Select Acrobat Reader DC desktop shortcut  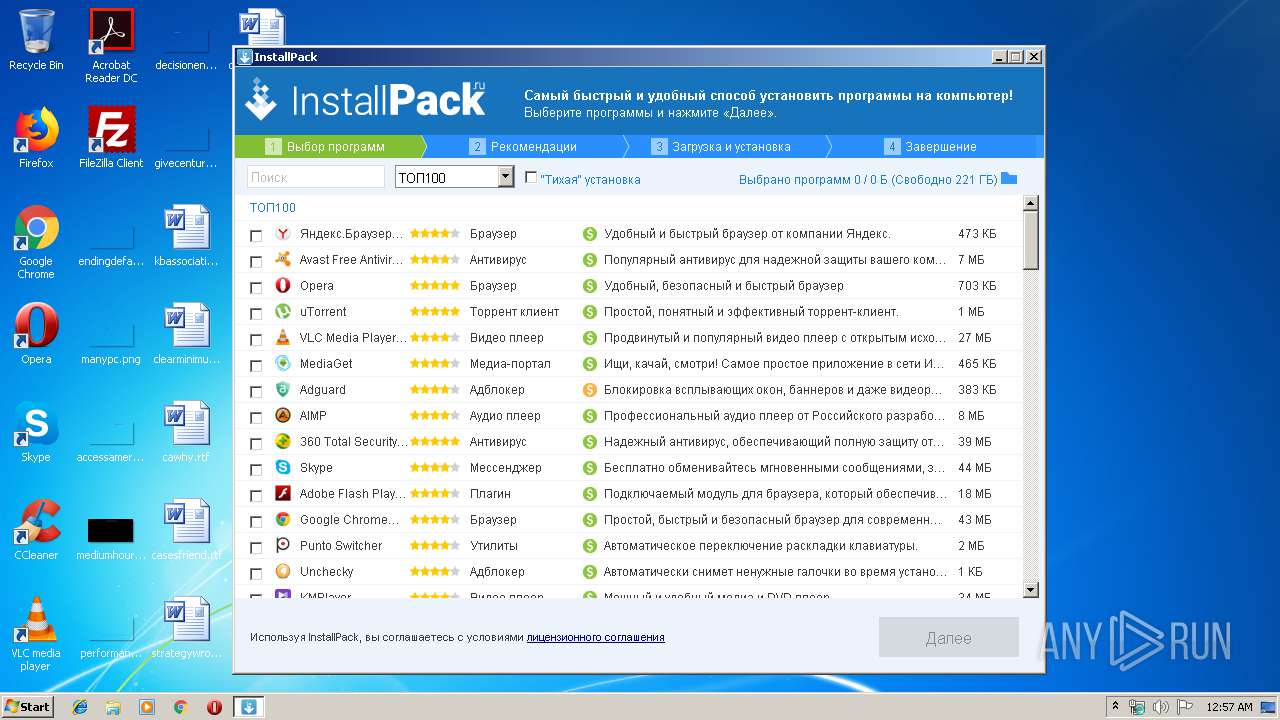click(111, 46)
